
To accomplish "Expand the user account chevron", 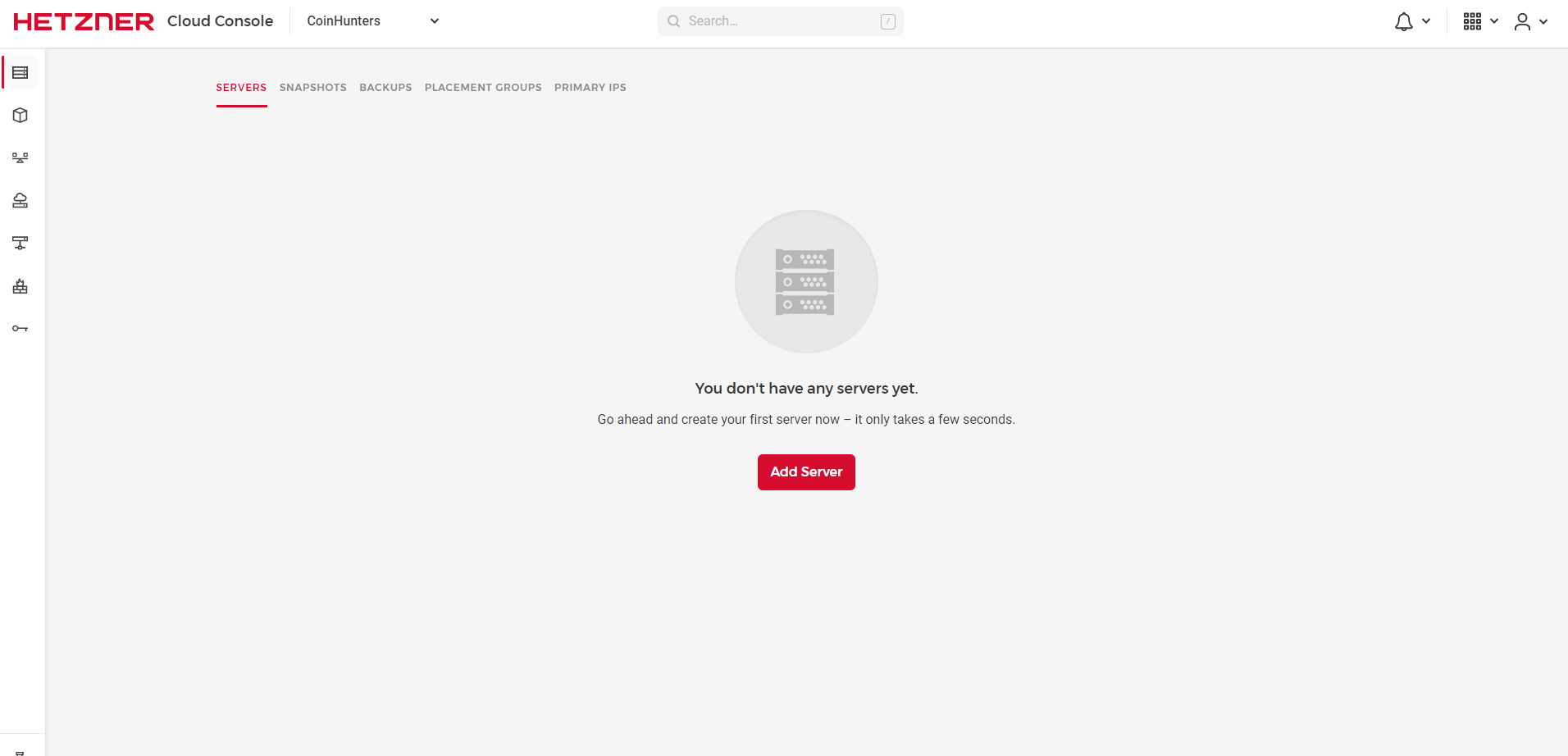I will 1543,22.
